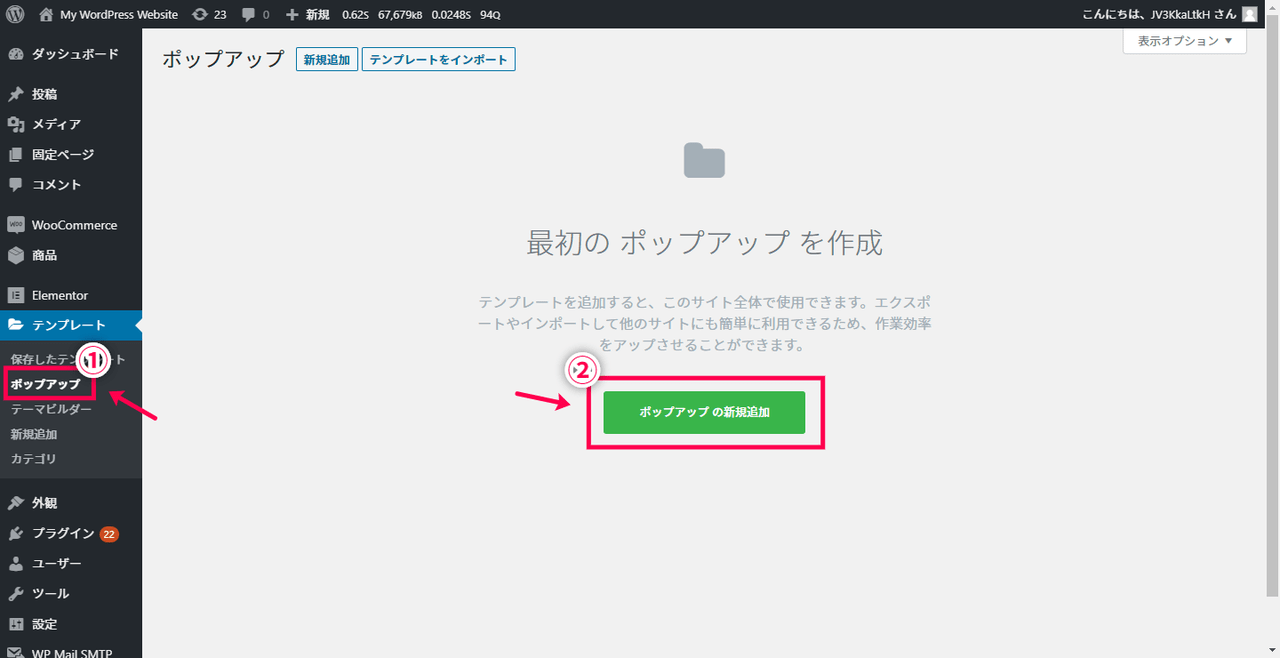Click the green ポップアップ の新規追加 button
The height and width of the screenshot is (658, 1280).
704,412
